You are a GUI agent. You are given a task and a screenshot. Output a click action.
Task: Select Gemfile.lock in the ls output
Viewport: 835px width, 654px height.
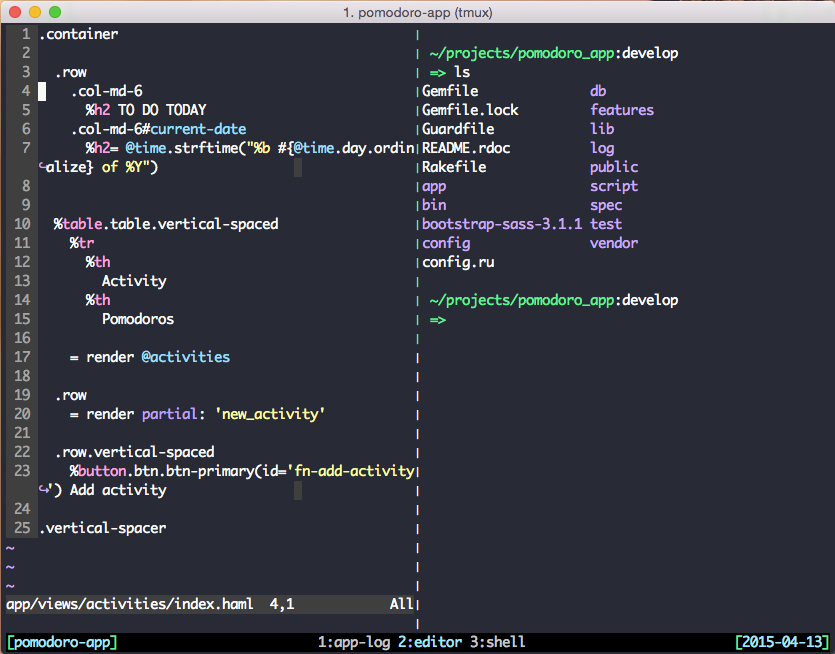pyautogui.click(x=470, y=110)
